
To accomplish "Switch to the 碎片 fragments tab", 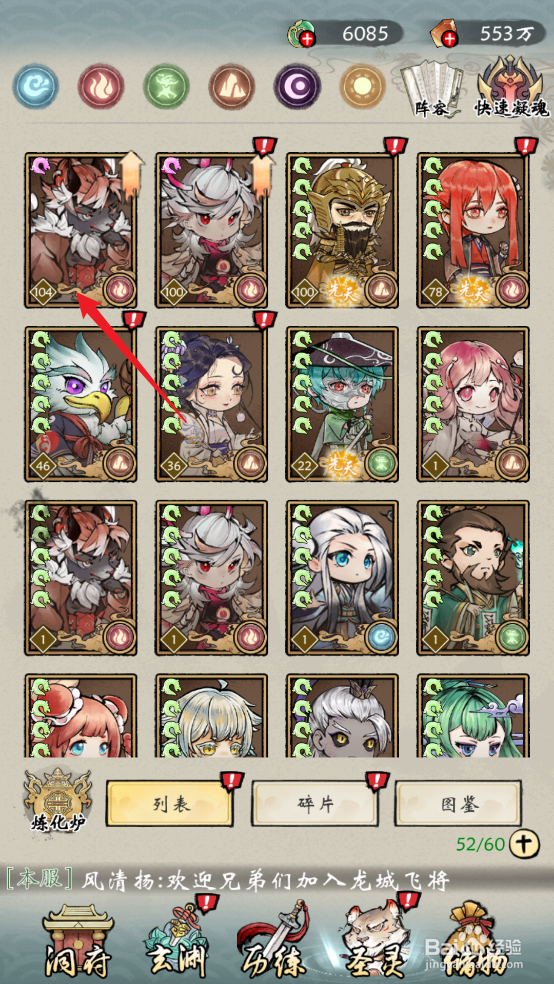I will 315,805.
